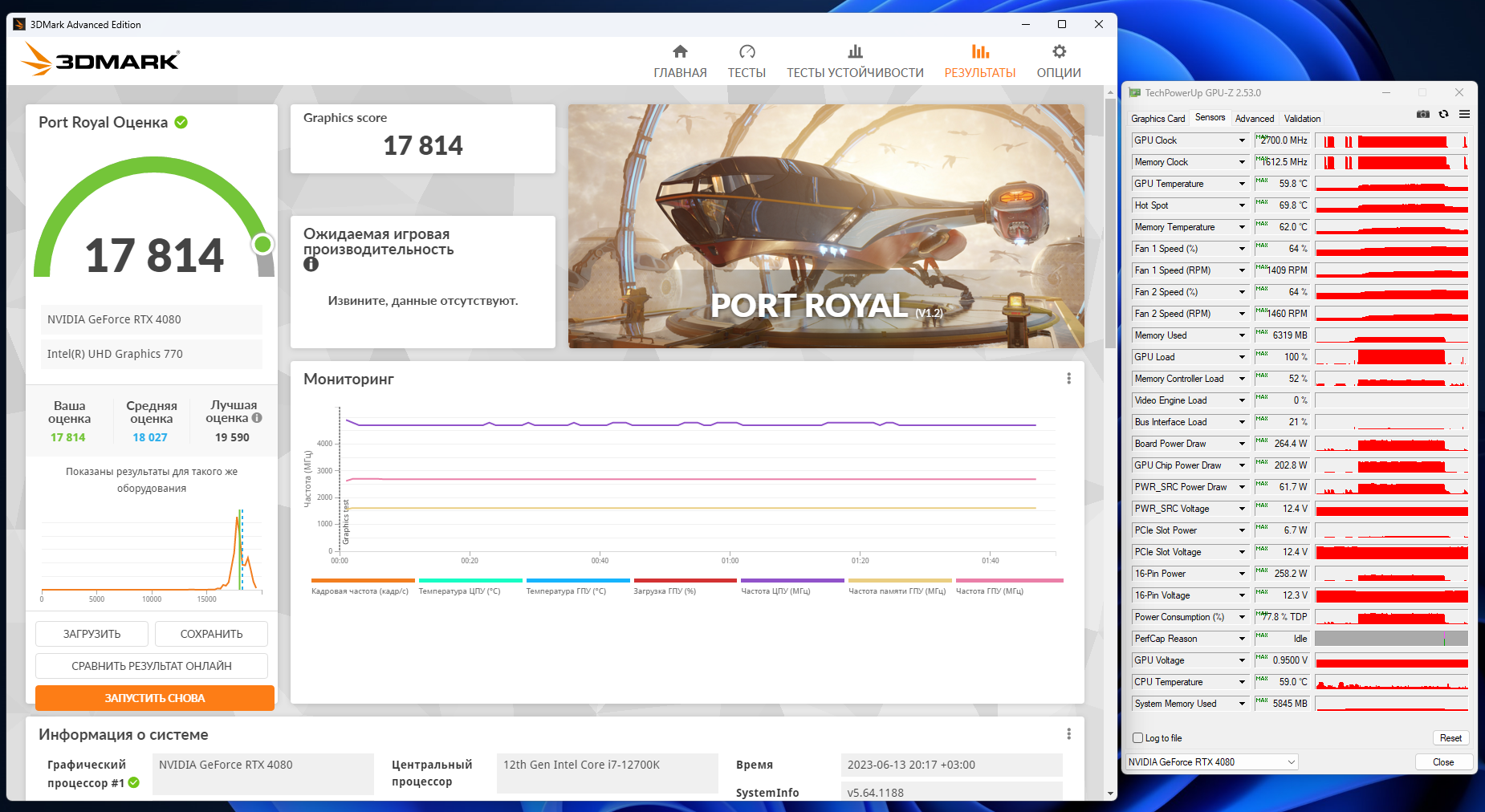Viewport: 1485px width, 812px height.
Task: Click info icon next to Лучшая оценка
Action: tap(257, 417)
